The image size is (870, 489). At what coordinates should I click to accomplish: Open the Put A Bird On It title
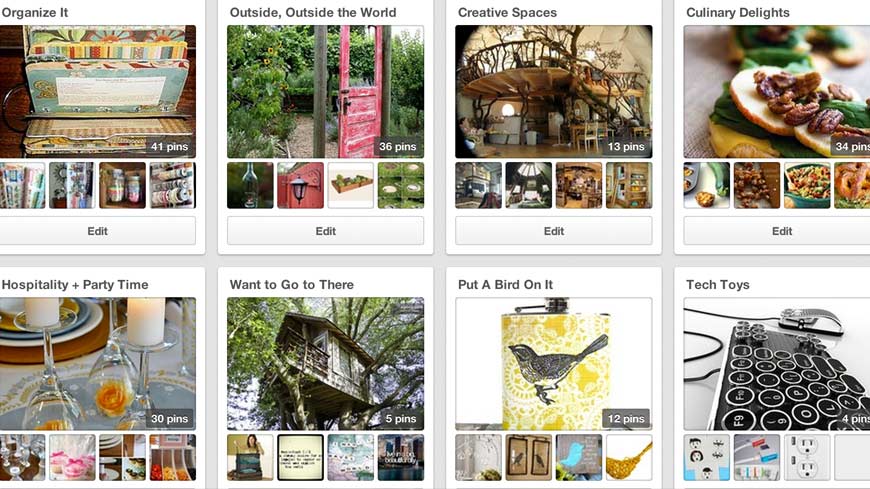(505, 285)
